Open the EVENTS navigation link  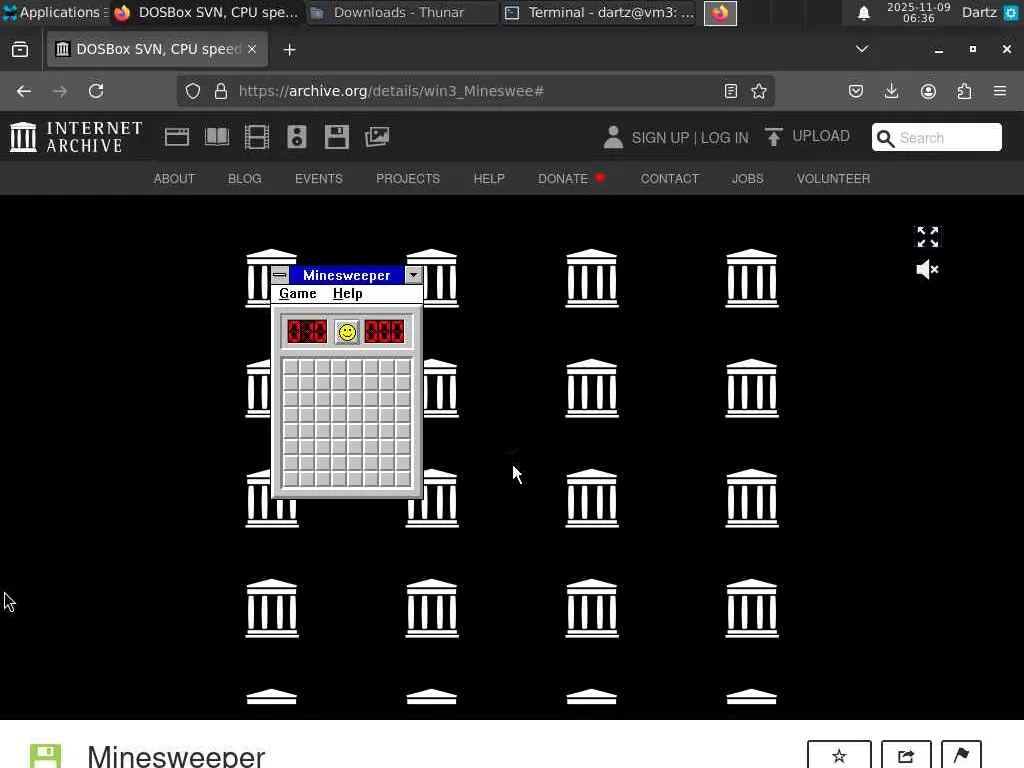(x=319, y=178)
